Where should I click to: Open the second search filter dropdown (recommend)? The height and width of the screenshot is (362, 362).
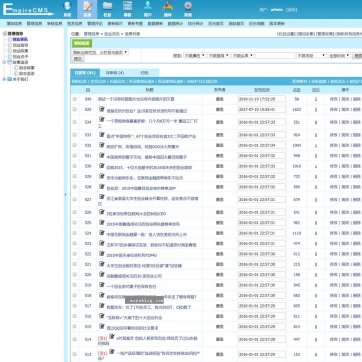click(218, 56)
